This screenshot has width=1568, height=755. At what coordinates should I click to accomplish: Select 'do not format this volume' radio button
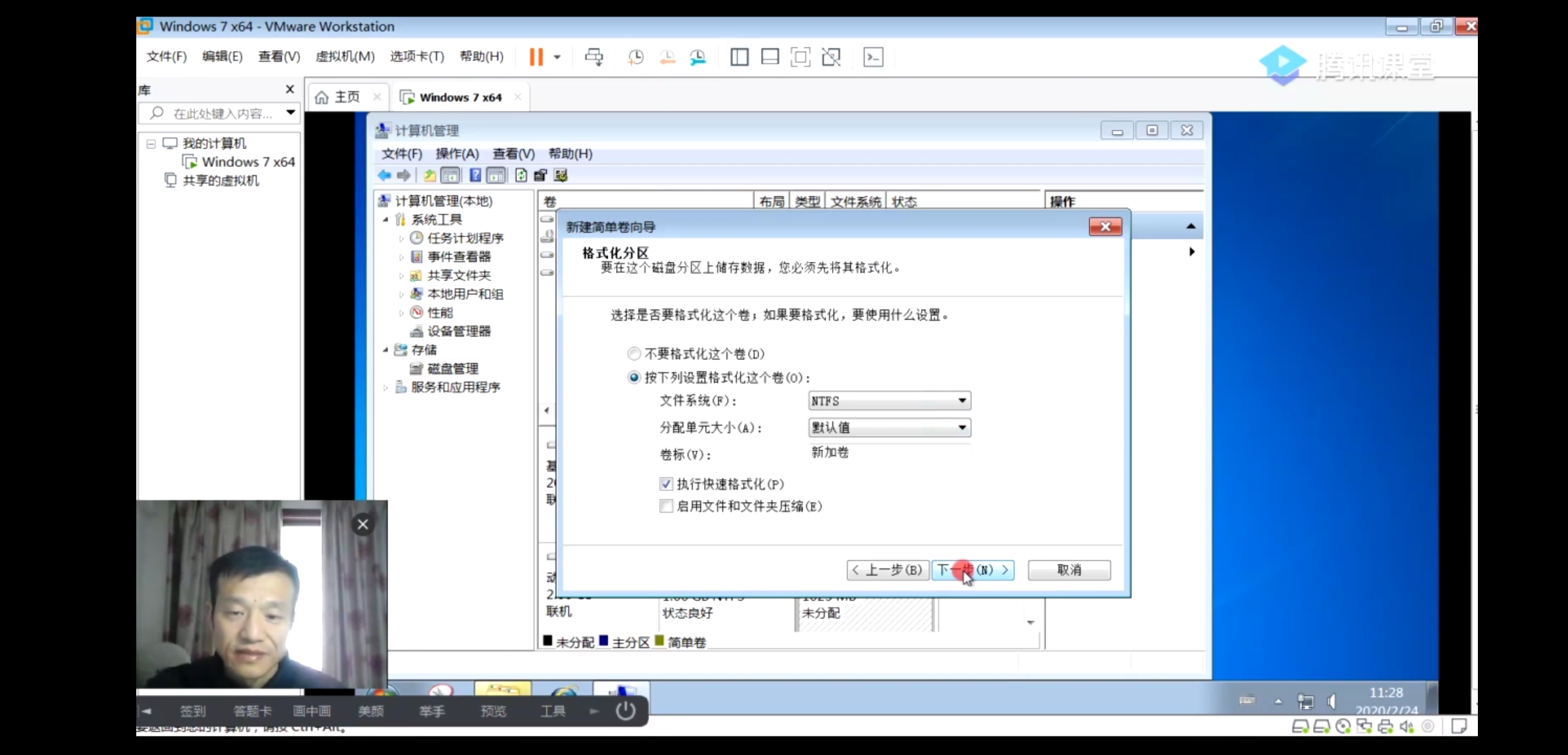(634, 354)
